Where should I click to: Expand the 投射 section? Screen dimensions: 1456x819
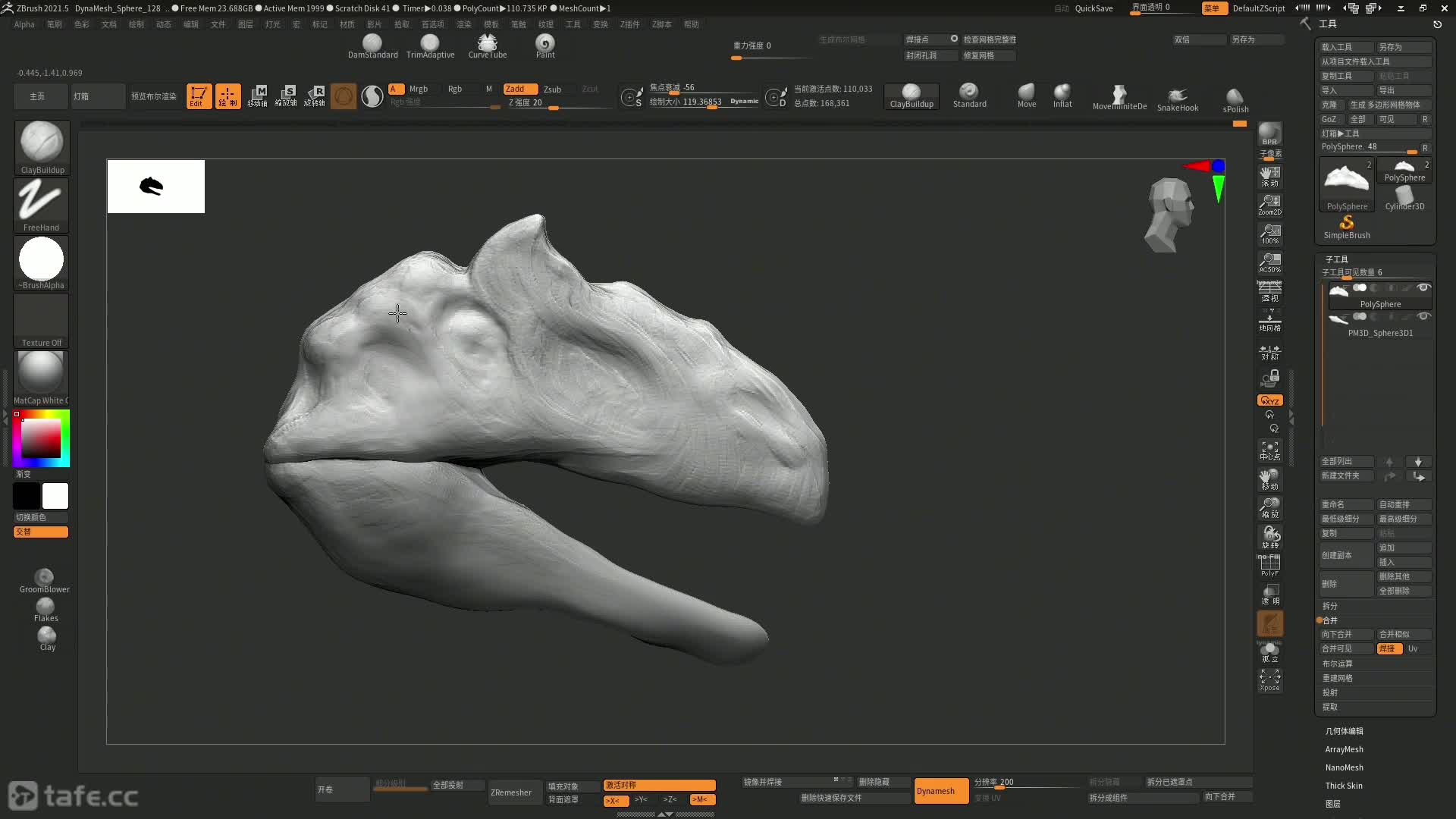pos(1330,692)
